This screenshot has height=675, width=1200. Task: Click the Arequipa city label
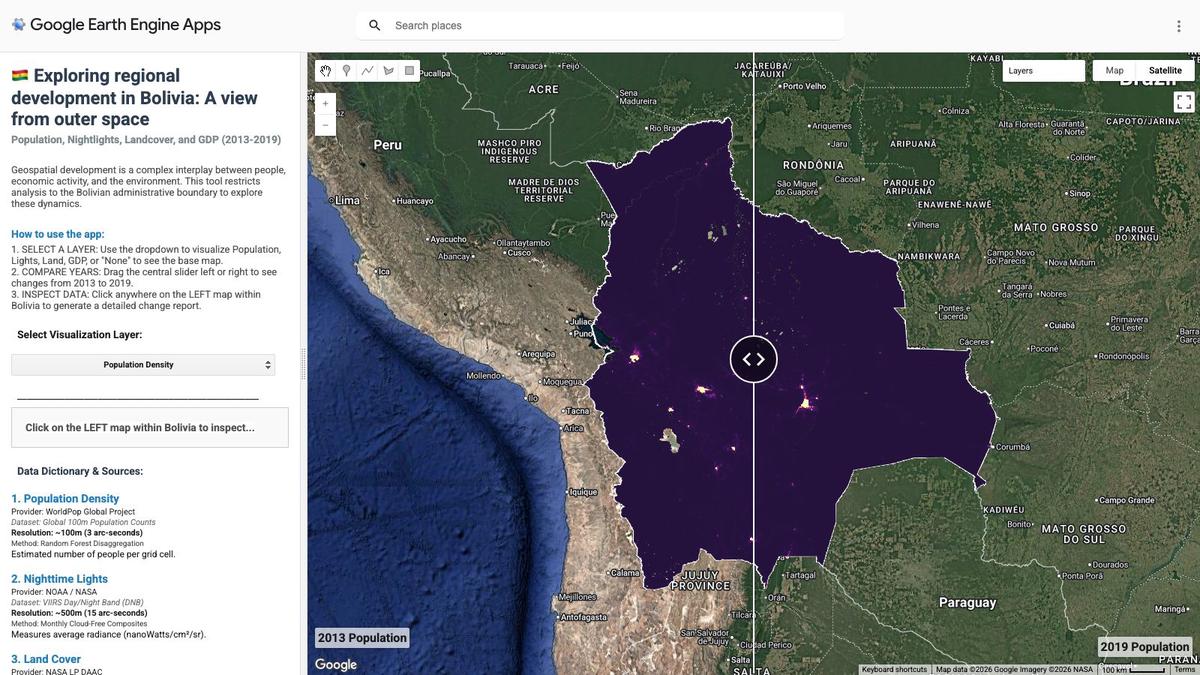pyautogui.click(x=538, y=354)
